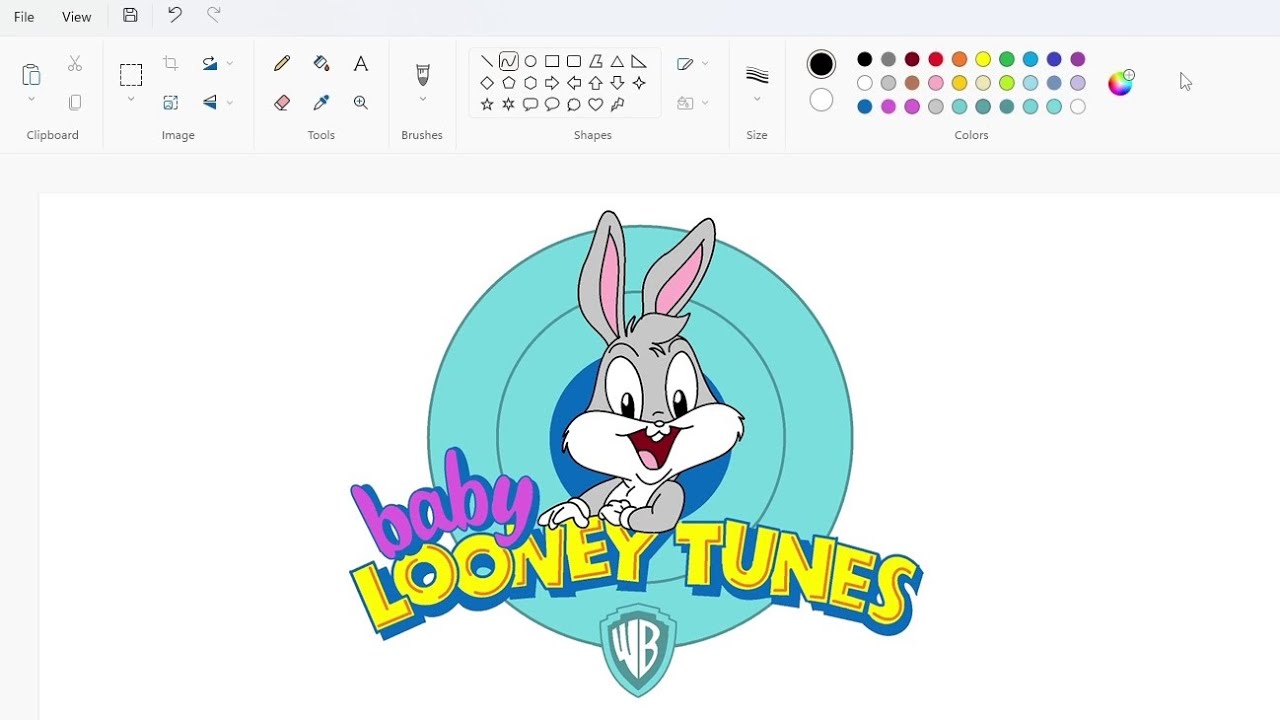Choose the brown palette swatch

click(x=912, y=83)
